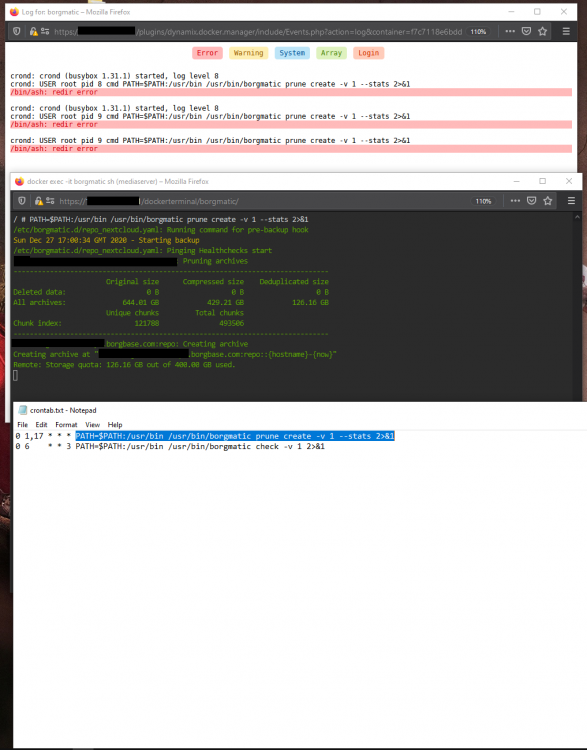Viewport: 587px width, 750px height.
Task: Click the '429.21 GB' compressed size value
Action: coord(225,302)
